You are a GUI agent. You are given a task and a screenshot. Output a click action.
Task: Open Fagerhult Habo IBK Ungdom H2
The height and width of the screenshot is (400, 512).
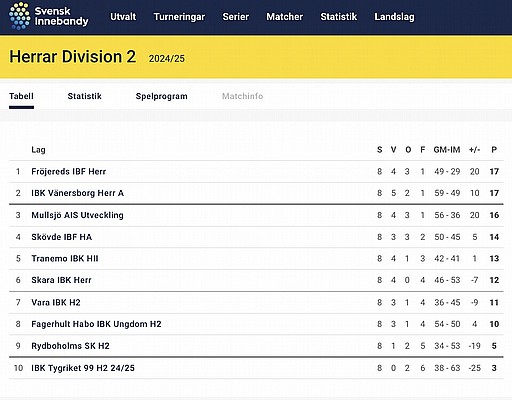96,324
